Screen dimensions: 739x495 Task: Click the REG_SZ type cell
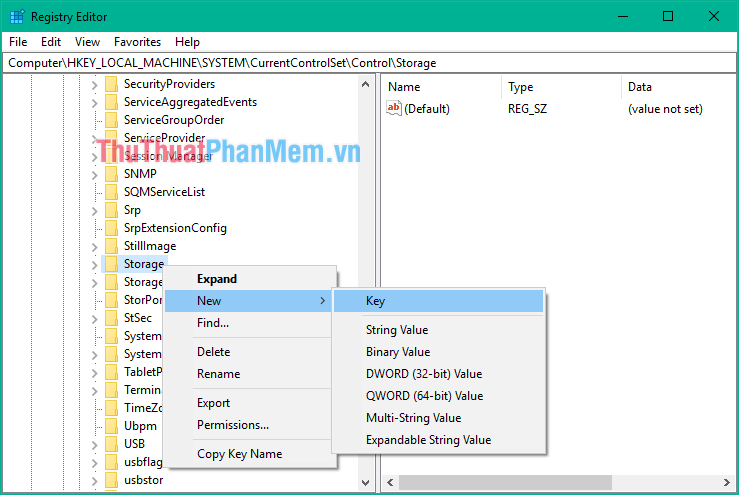pyautogui.click(x=527, y=109)
